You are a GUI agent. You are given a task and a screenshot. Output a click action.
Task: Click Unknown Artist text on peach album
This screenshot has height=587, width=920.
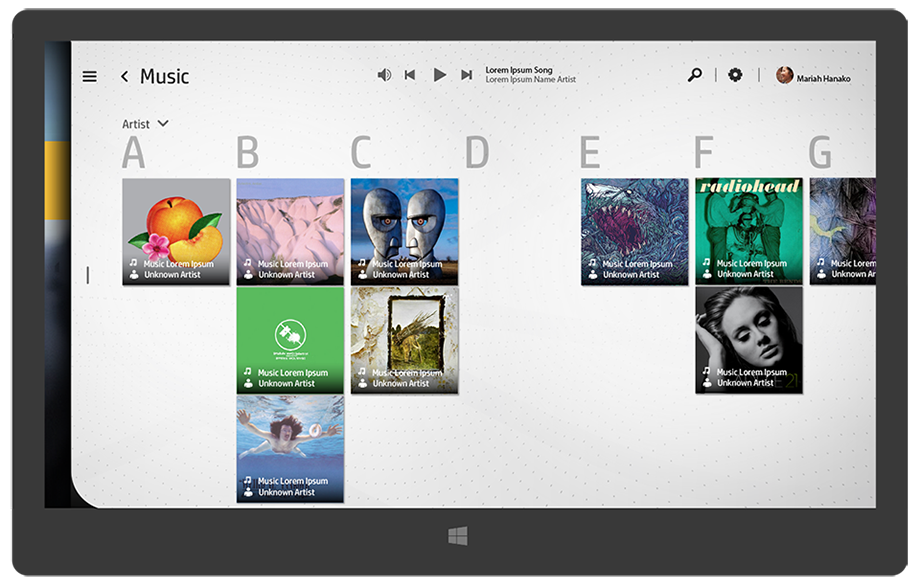tap(172, 275)
